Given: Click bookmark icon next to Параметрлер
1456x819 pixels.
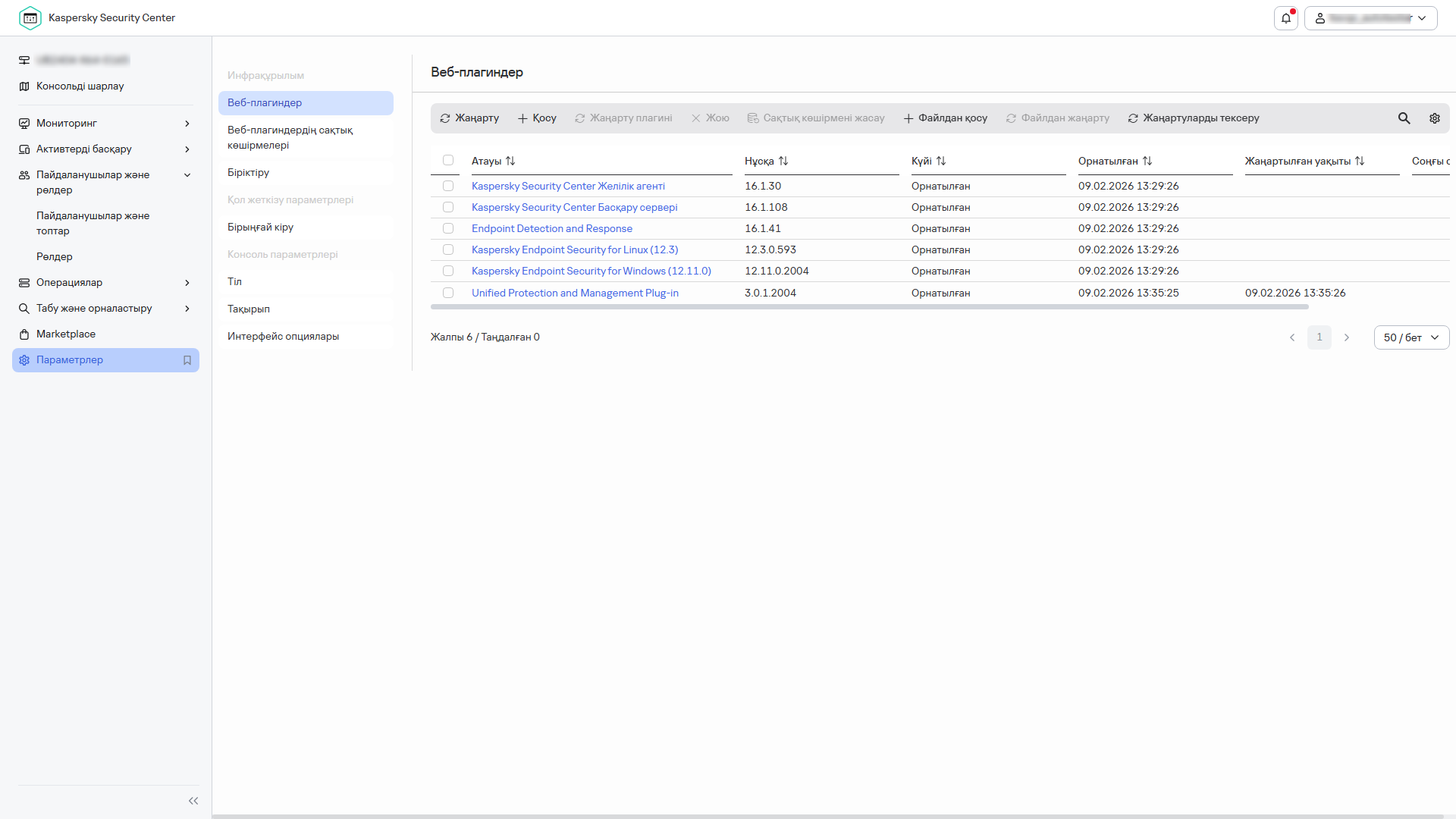Looking at the screenshot, I should tap(187, 360).
